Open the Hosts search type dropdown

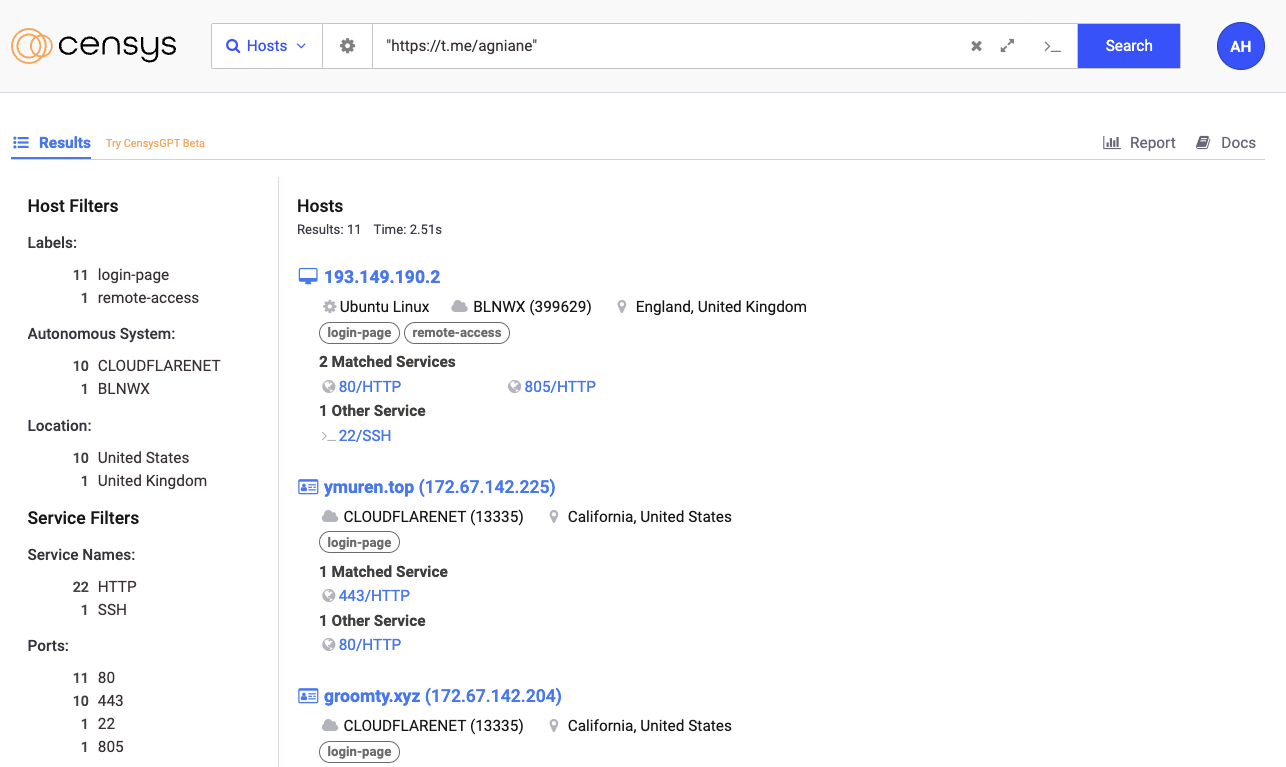point(267,46)
